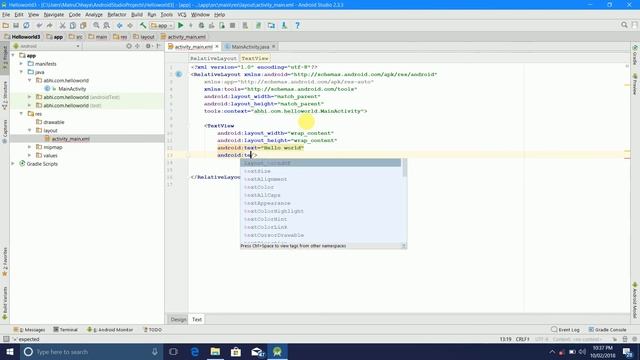Click the Search Everywhere magnifier icon
The image size is (640, 360).
click(624, 25)
